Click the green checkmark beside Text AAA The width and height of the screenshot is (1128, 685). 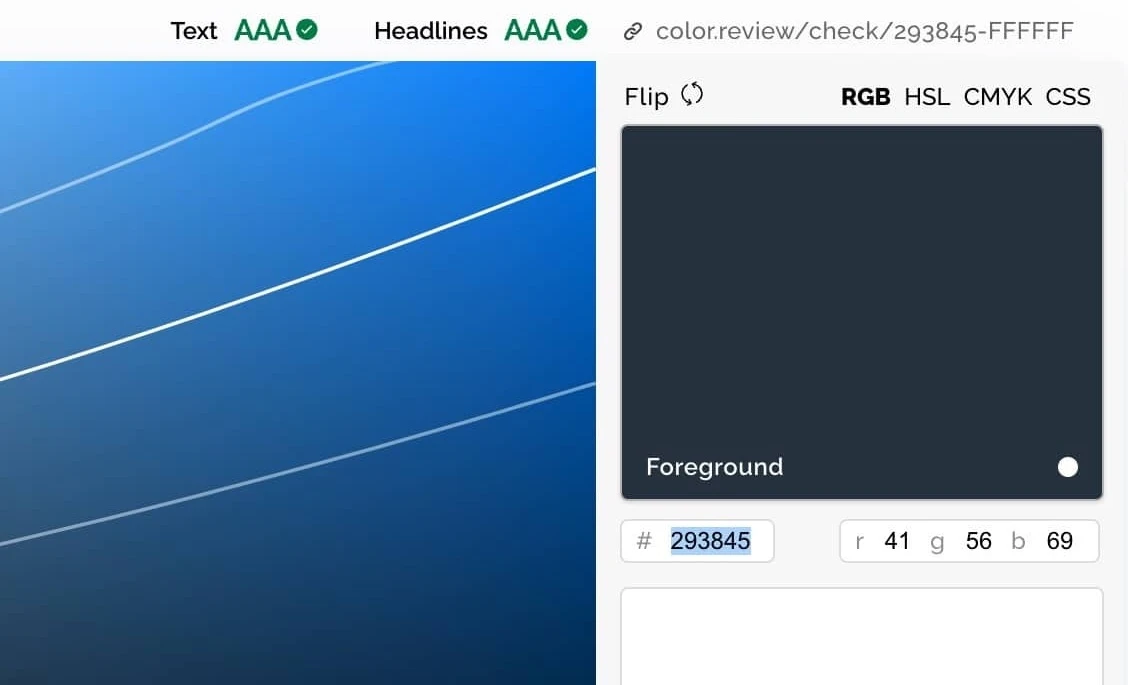click(308, 30)
